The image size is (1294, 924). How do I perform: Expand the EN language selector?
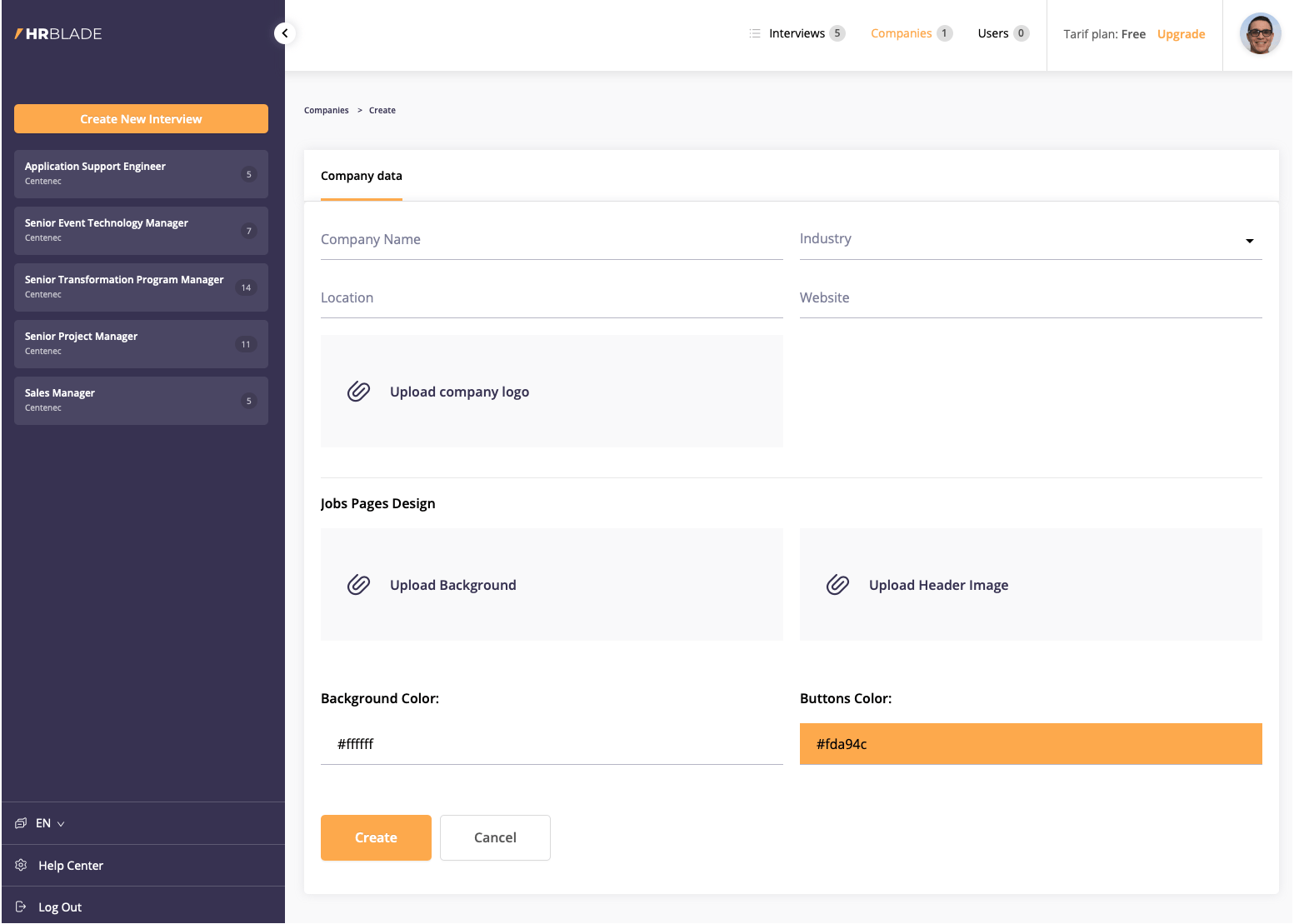coord(50,823)
